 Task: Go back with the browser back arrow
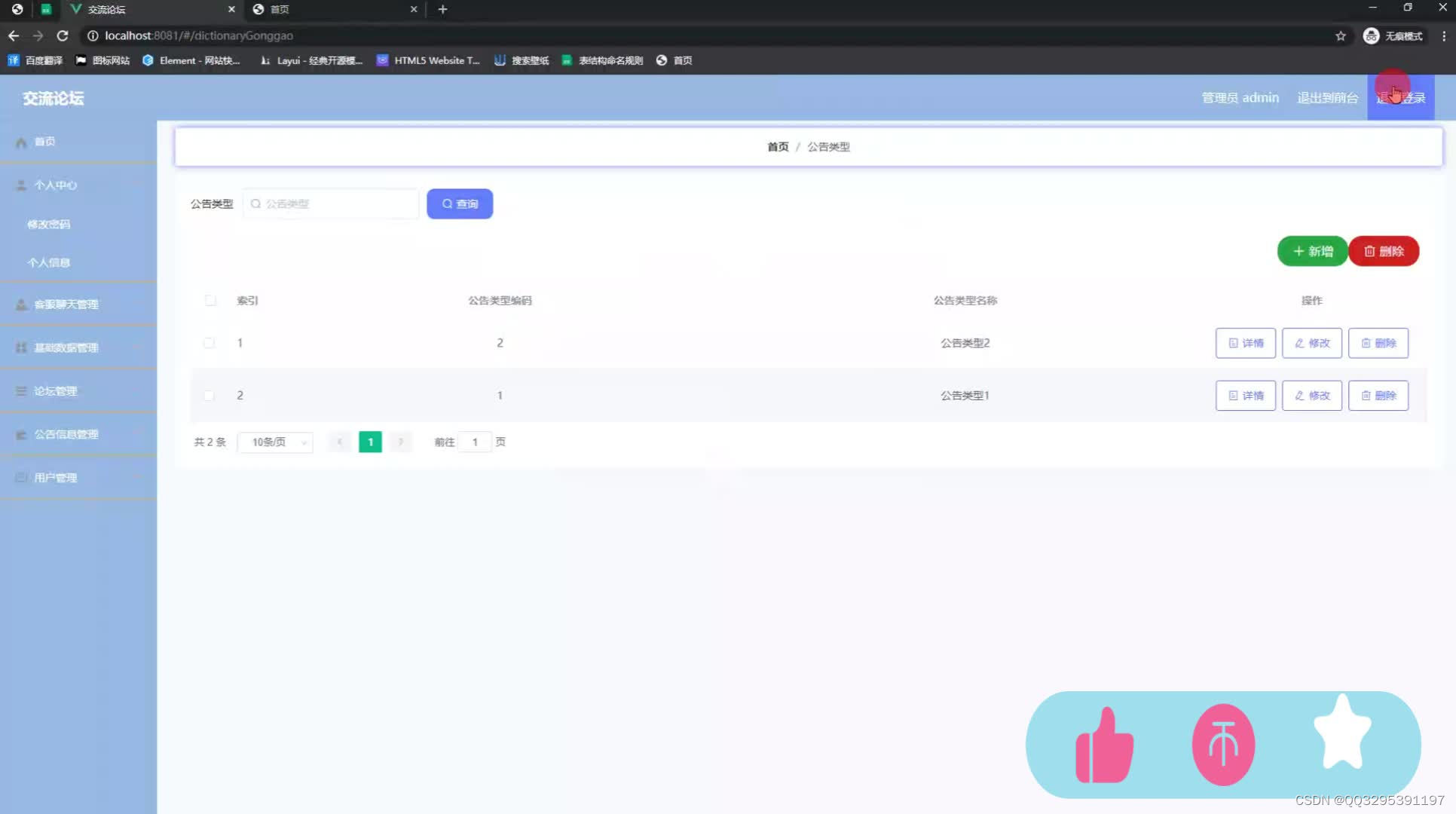click(14, 35)
